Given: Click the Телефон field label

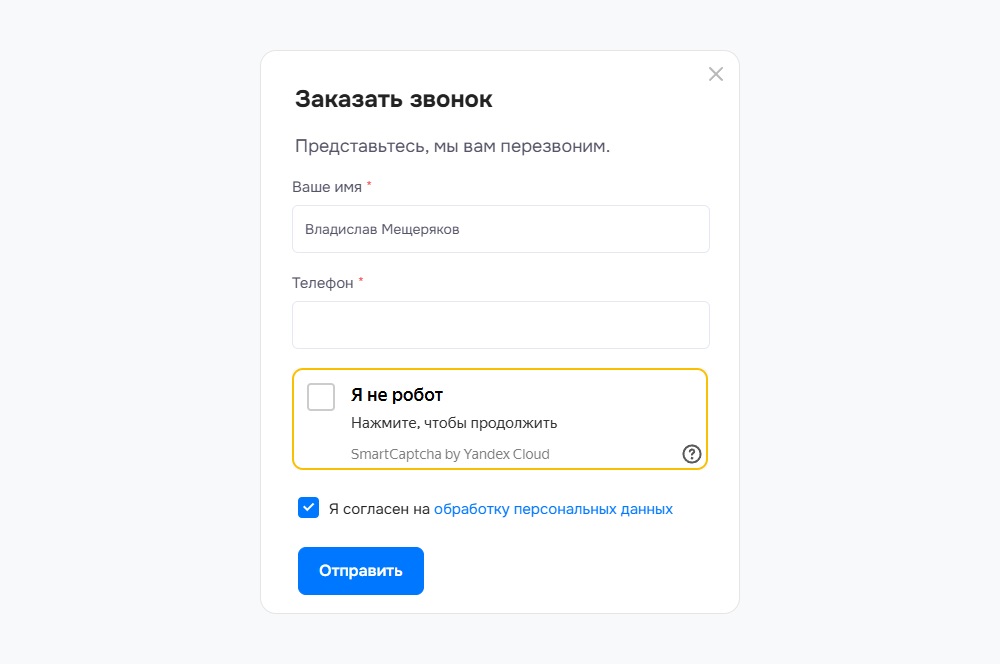Looking at the screenshot, I should tap(323, 283).
